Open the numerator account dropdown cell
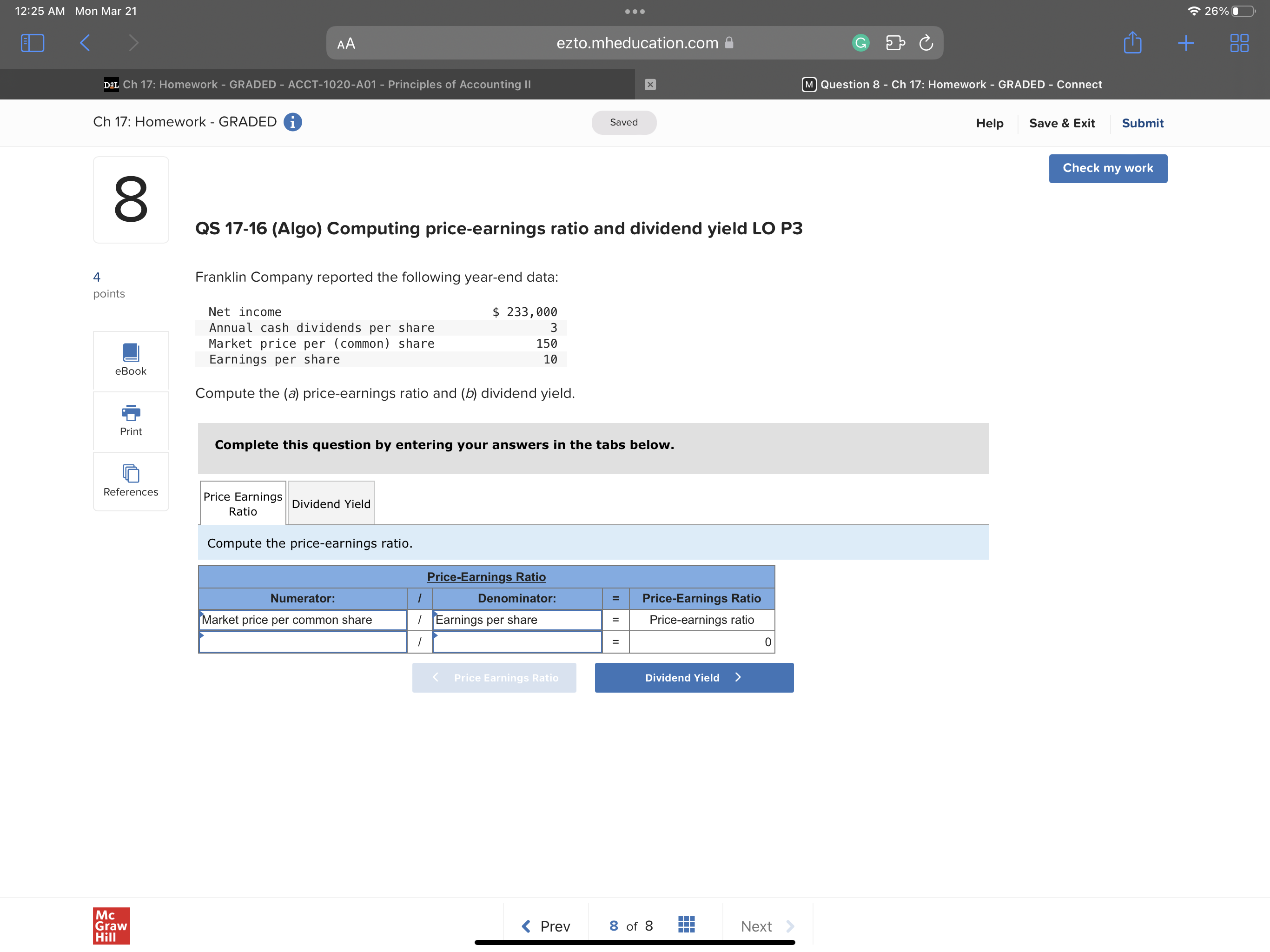 pos(303,620)
